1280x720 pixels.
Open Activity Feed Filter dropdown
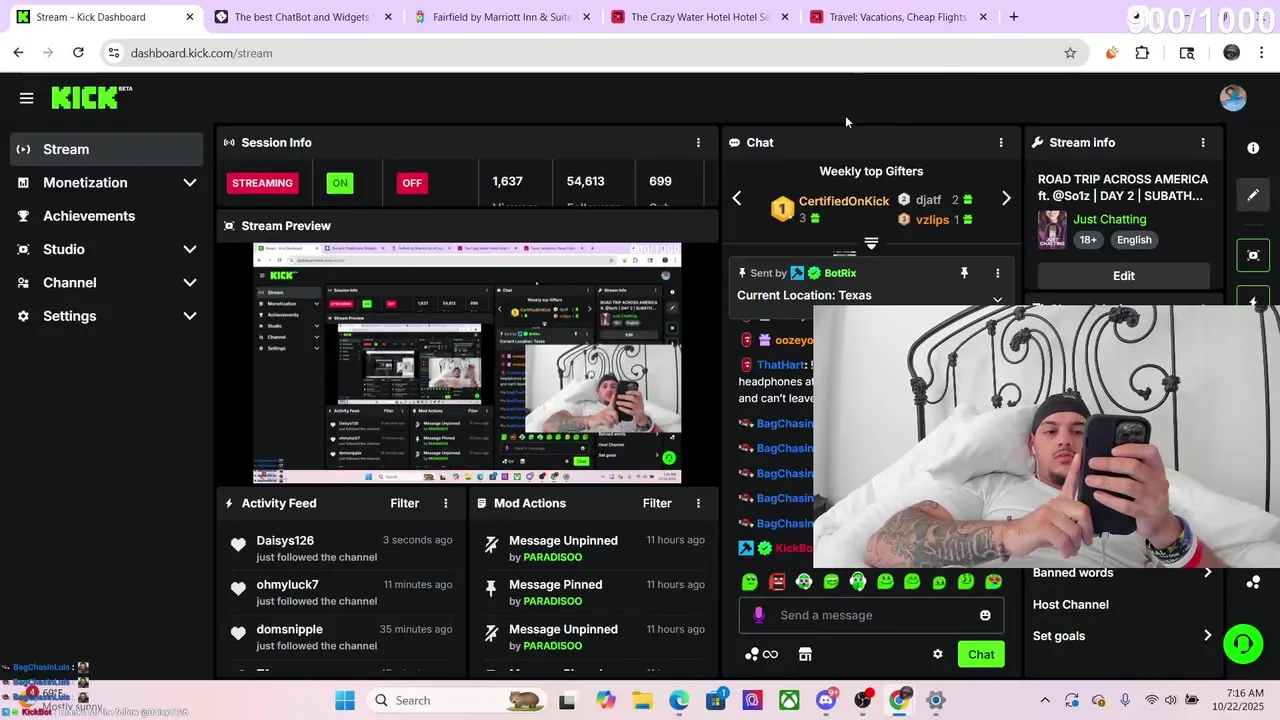coord(404,503)
